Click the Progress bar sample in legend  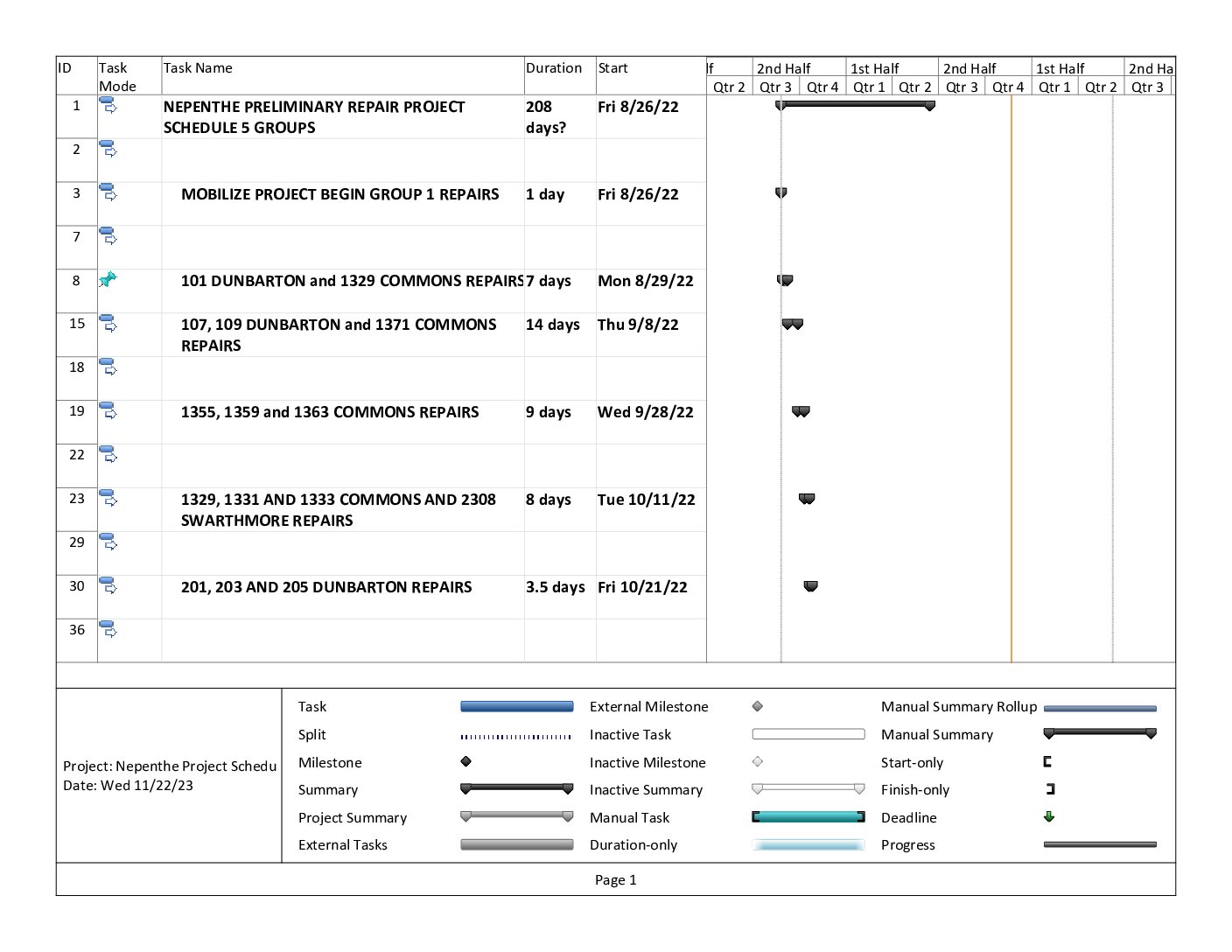tap(1100, 845)
